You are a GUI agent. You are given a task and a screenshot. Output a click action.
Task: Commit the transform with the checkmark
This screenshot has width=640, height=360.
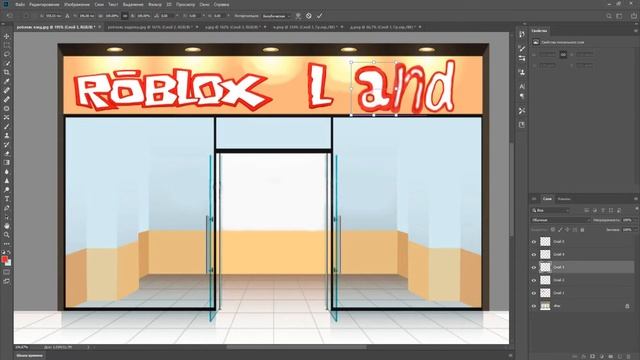(x=320, y=16)
